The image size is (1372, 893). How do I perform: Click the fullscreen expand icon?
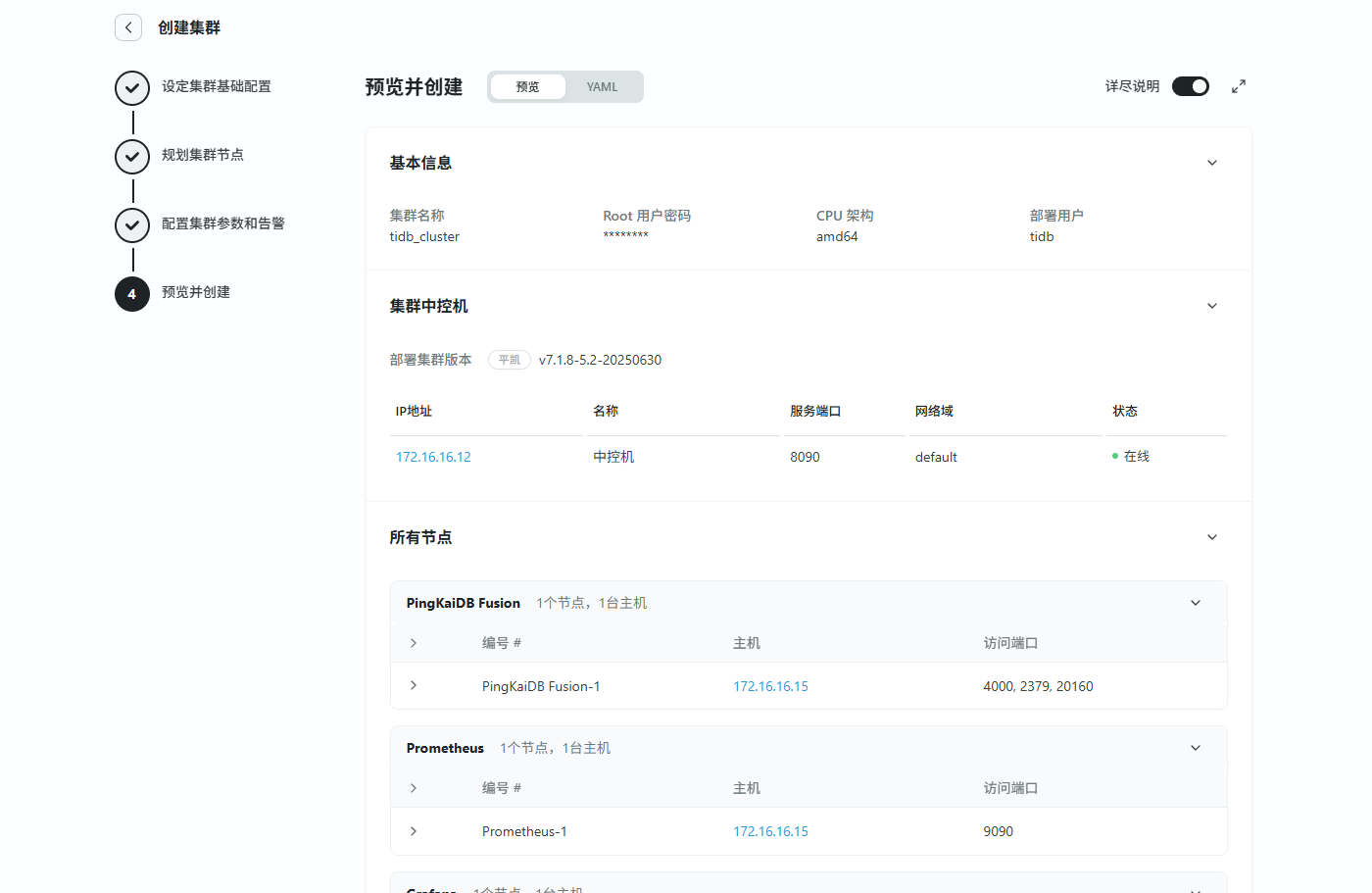(1239, 86)
